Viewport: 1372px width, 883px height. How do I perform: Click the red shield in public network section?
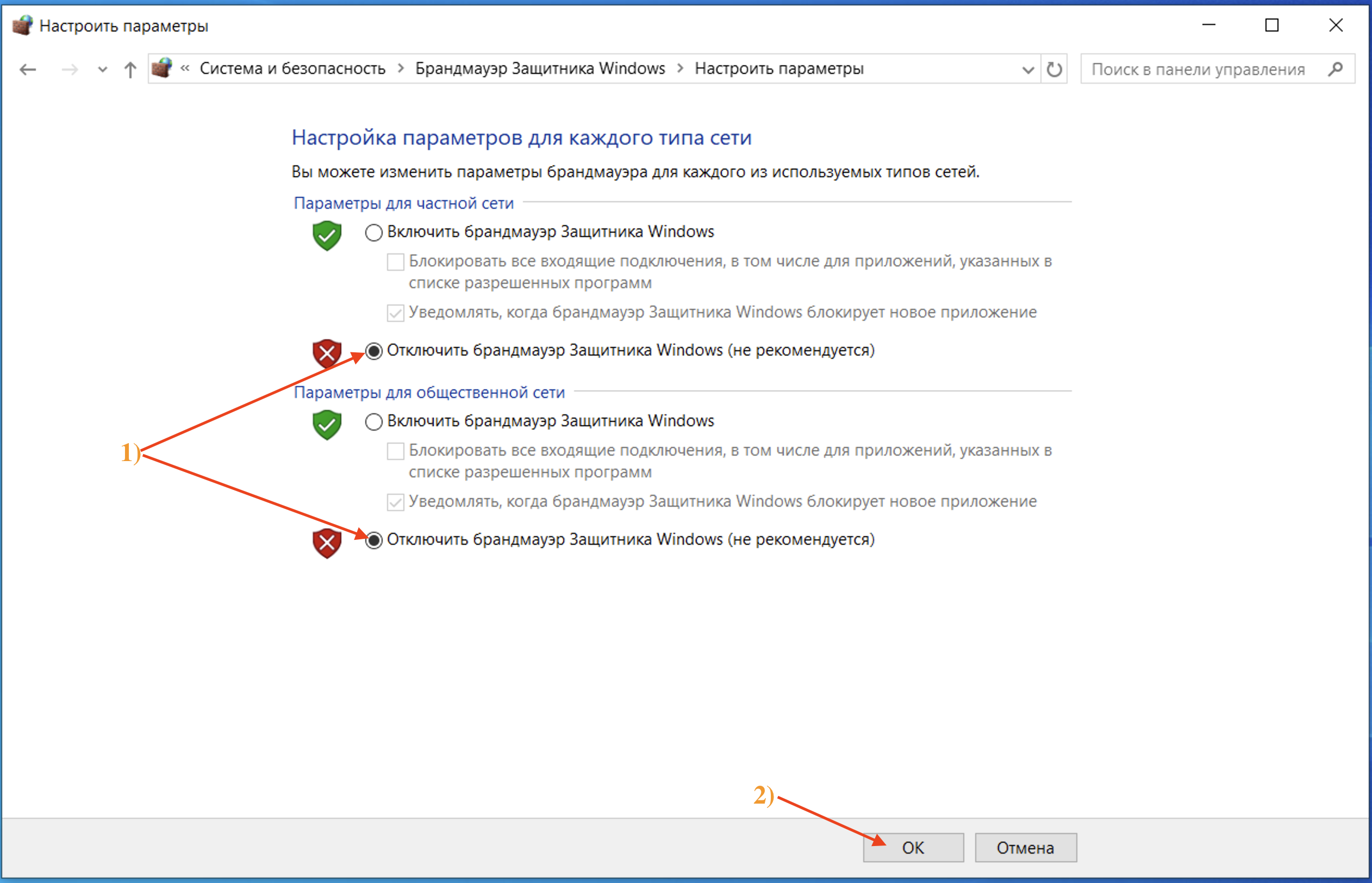point(327,543)
